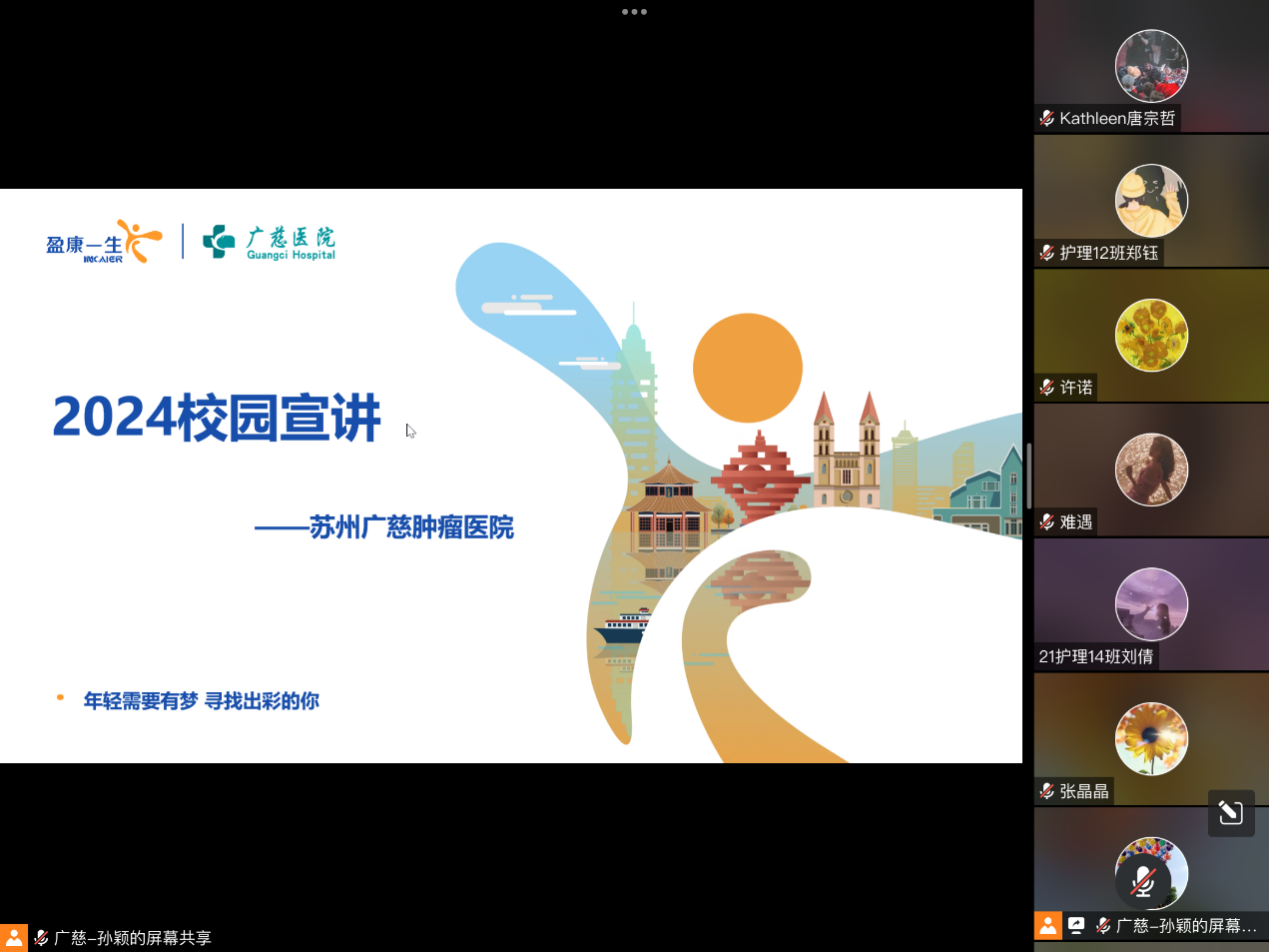Viewport: 1269px width, 952px height.
Task: Select 21护理14班刘倩's avatar
Action: pyautogui.click(x=1152, y=604)
